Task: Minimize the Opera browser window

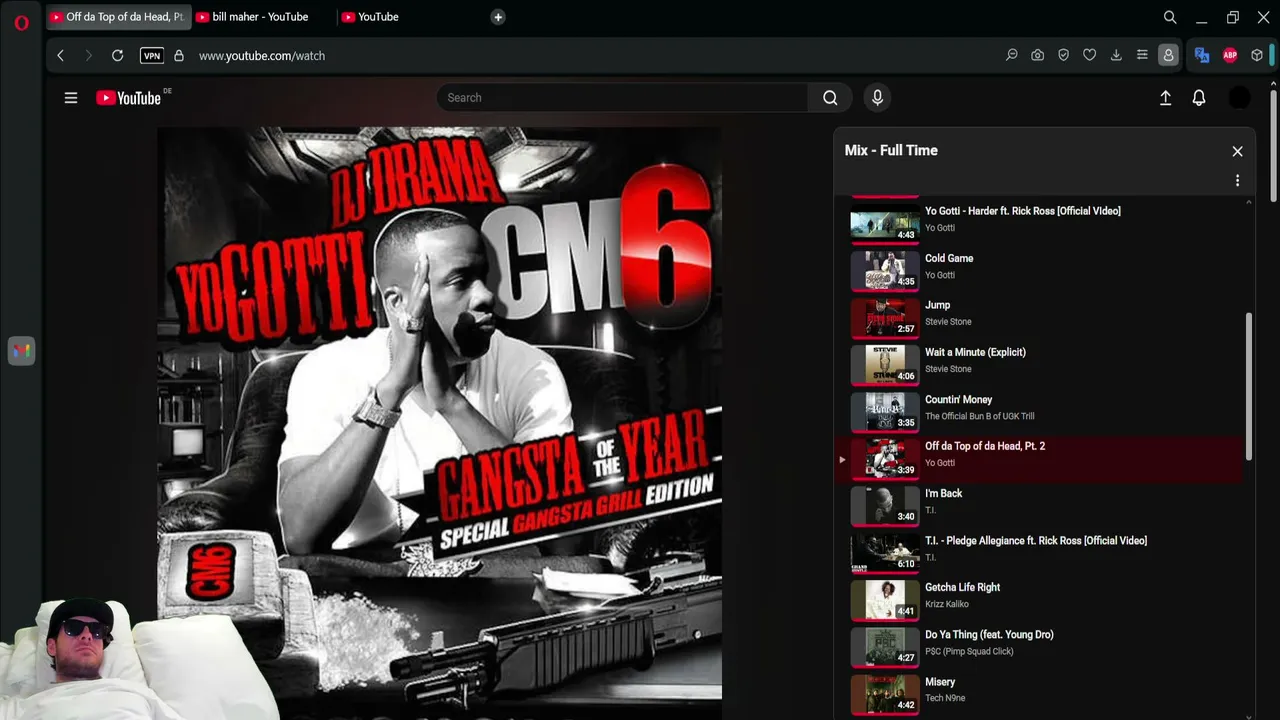Action: point(1202,17)
